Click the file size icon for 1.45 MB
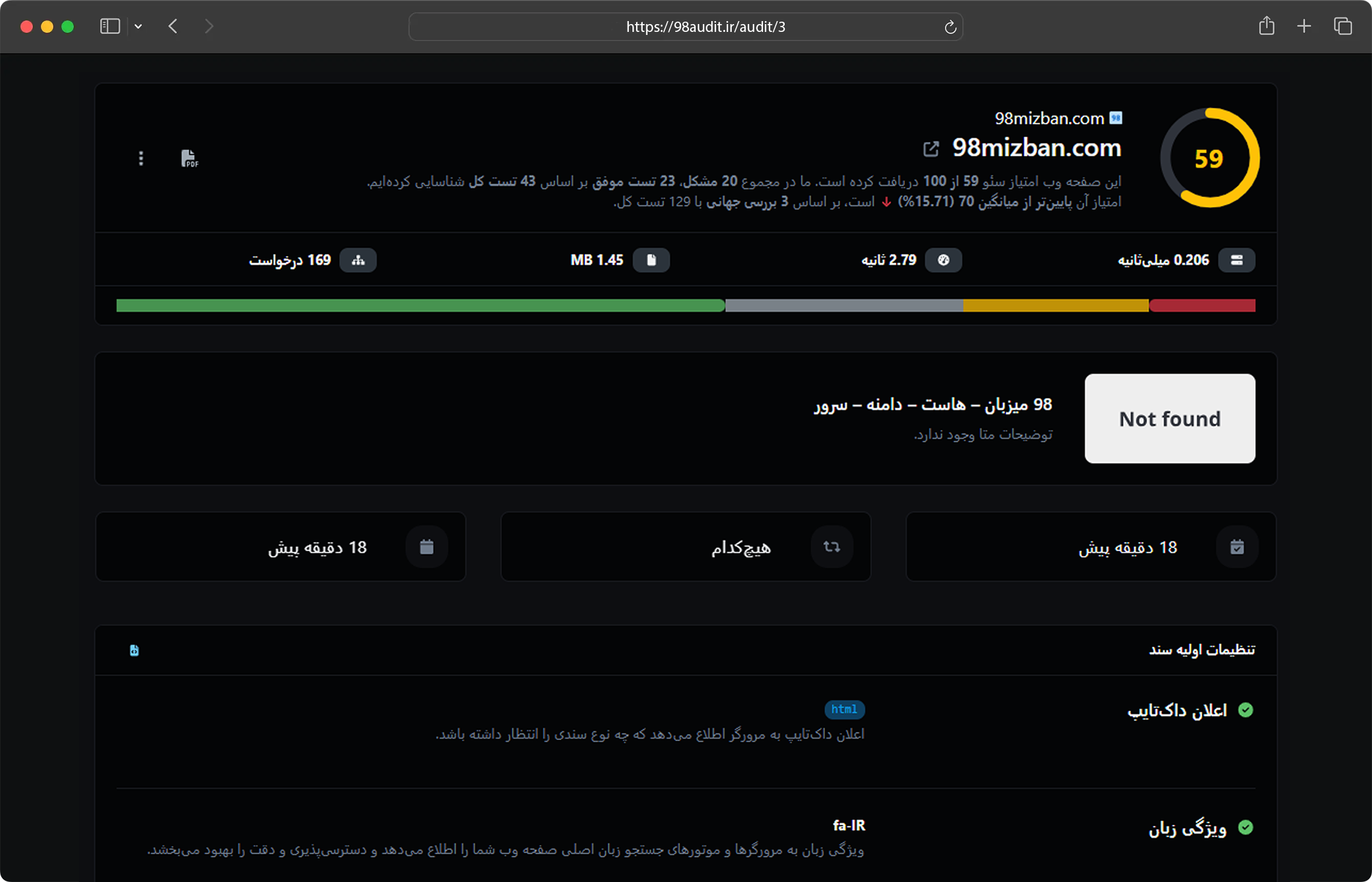Image resolution: width=1372 pixels, height=882 pixels. click(x=651, y=260)
